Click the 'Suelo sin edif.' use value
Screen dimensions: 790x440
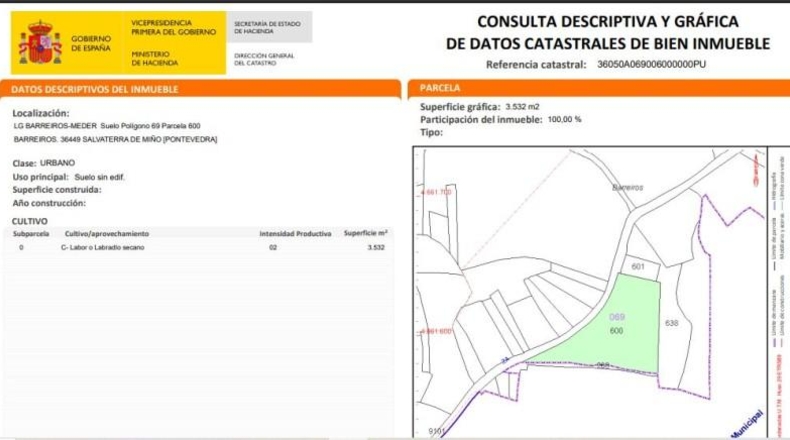tap(99, 177)
